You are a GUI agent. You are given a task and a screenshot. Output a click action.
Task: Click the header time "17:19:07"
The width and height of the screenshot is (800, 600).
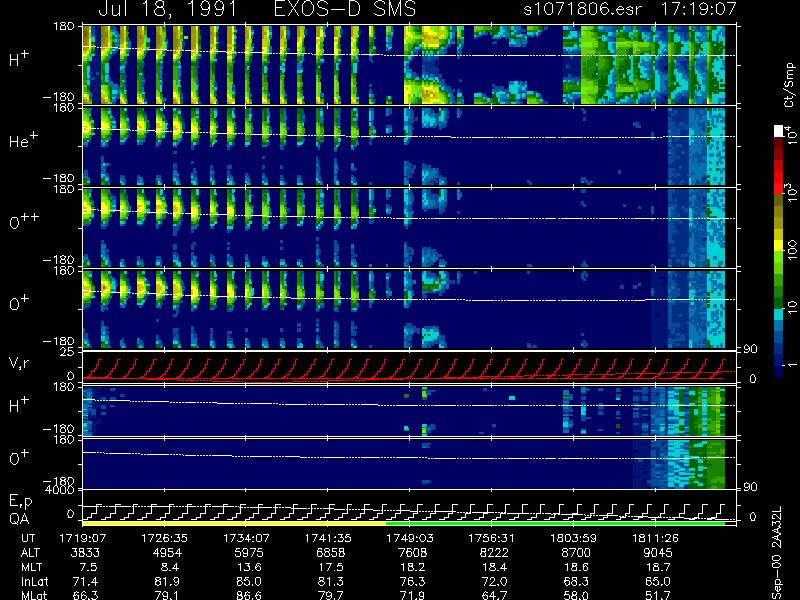tap(698, 9)
